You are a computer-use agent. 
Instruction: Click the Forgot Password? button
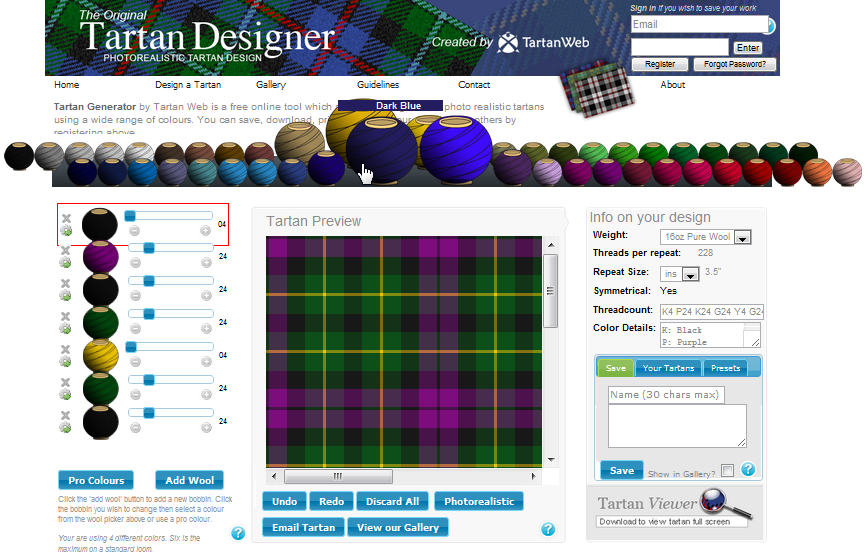coord(735,64)
